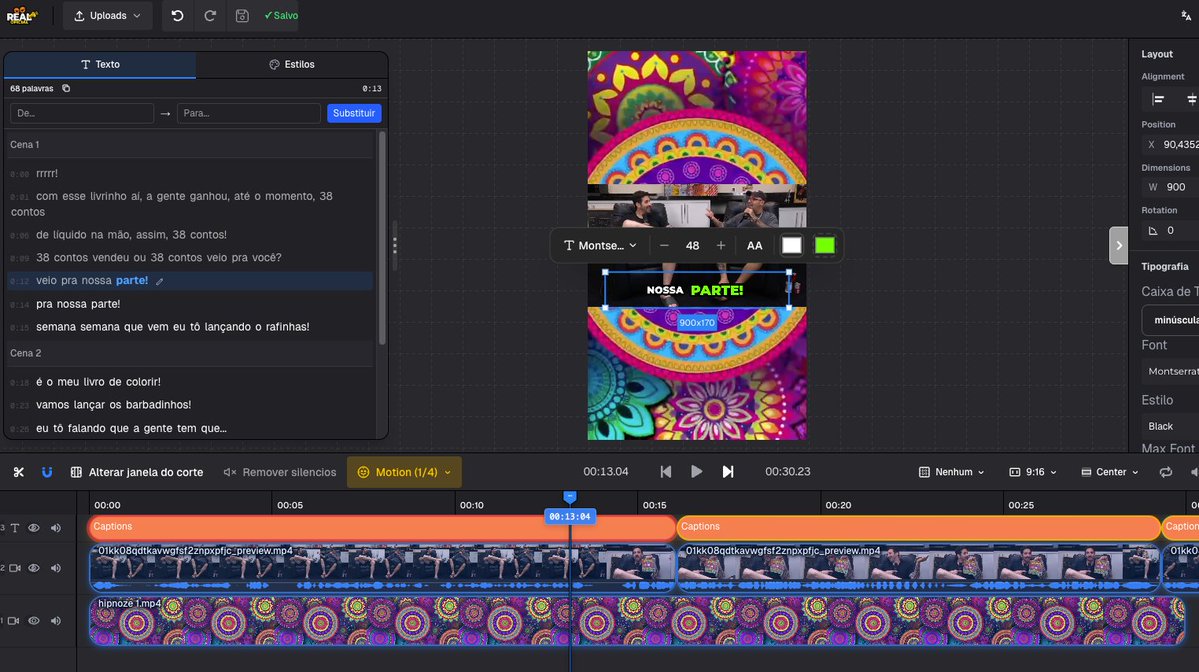Click the align left icon in Layout
1199x672 pixels.
(x=1158, y=99)
